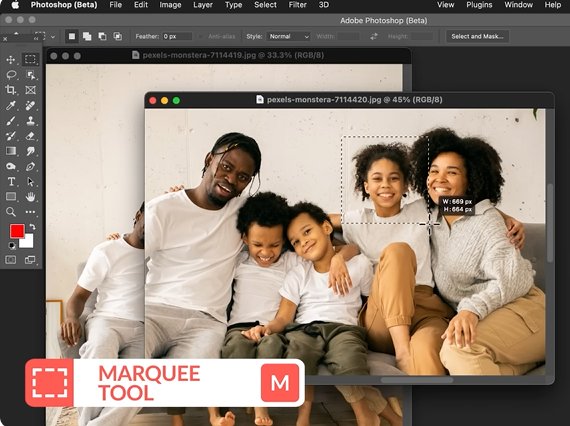Open the Plugins menu
The height and width of the screenshot is (426, 570).
pyautogui.click(x=479, y=5)
